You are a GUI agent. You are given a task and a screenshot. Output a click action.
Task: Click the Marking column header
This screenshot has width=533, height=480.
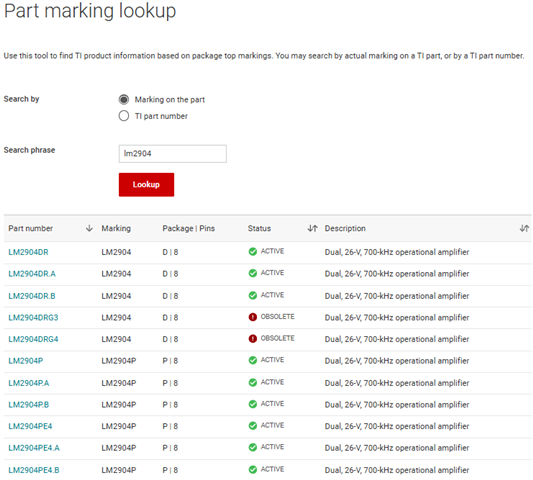pyautogui.click(x=116, y=228)
